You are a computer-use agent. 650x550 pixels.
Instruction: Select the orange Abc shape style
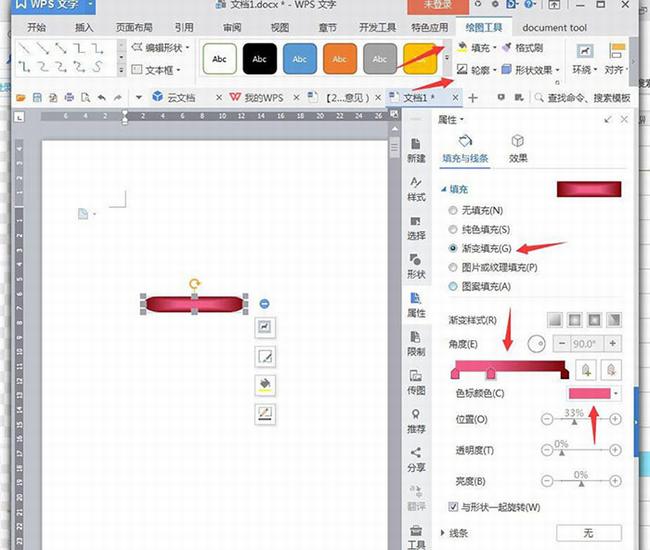(340, 59)
